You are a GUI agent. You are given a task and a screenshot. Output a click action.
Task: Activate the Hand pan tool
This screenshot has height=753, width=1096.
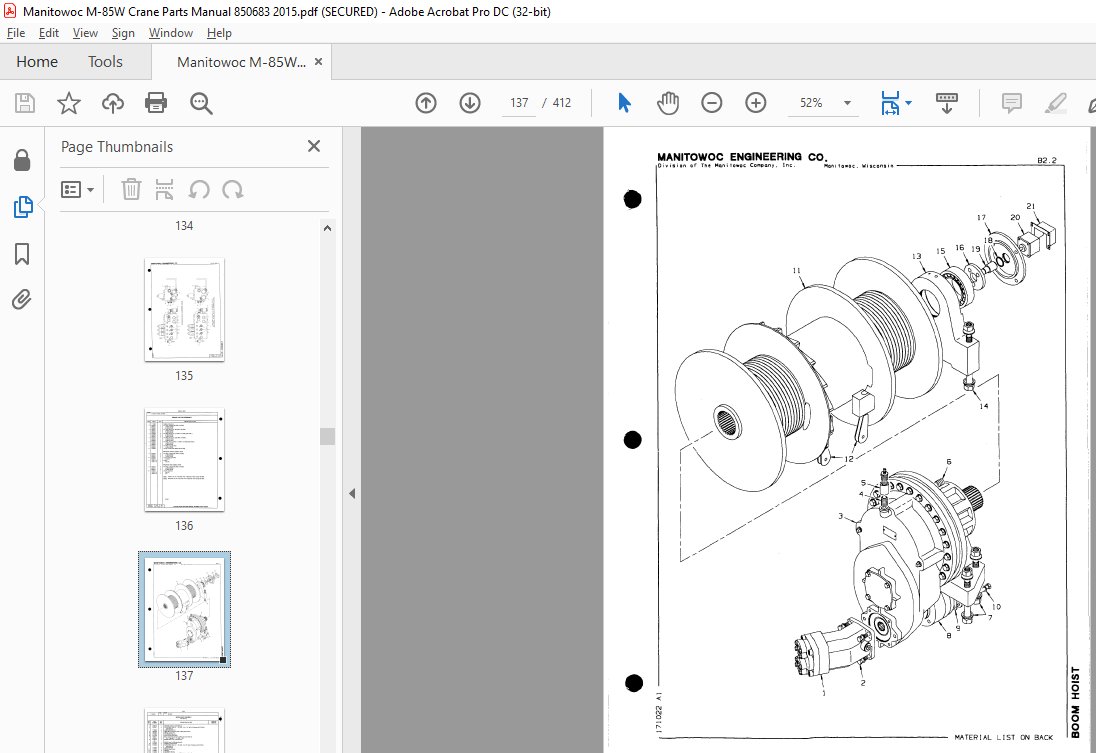pyautogui.click(x=668, y=103)
